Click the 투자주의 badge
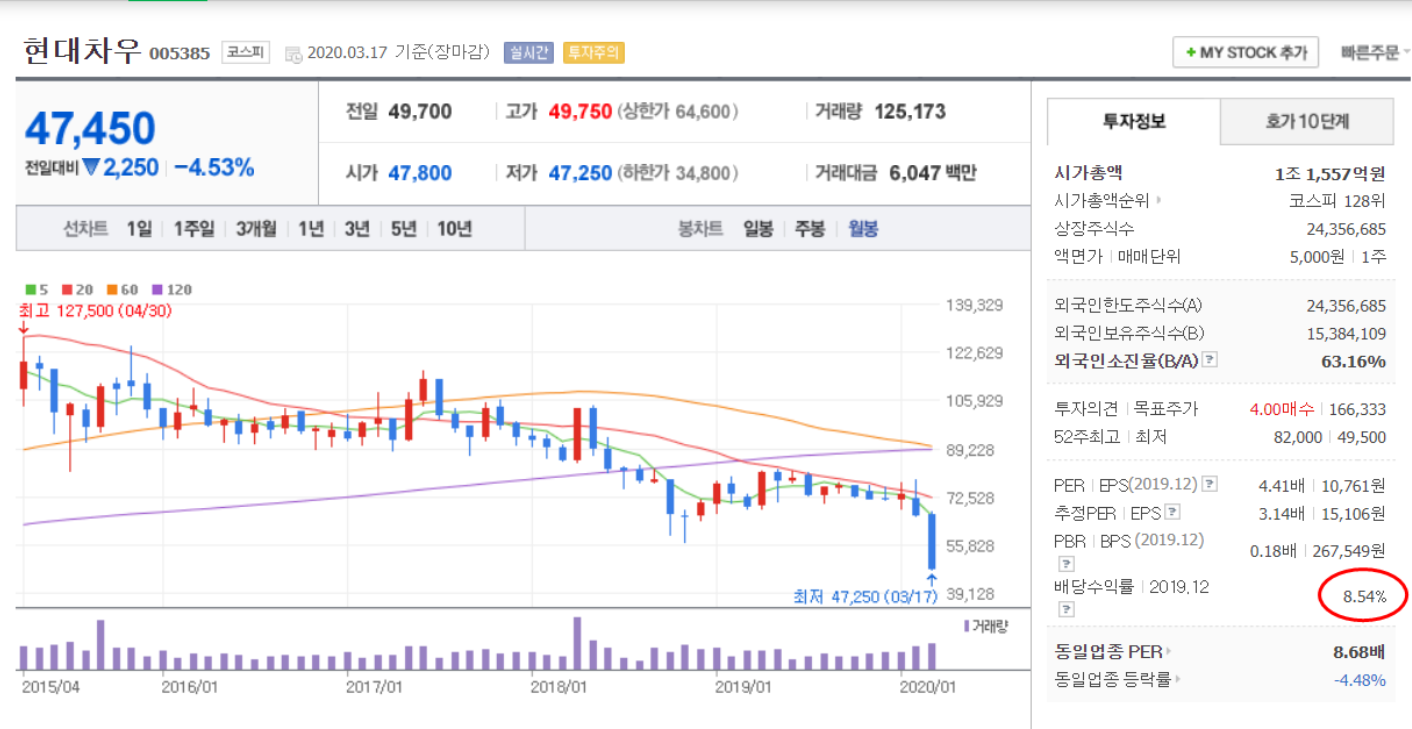1412x729 pixels. 594,52
